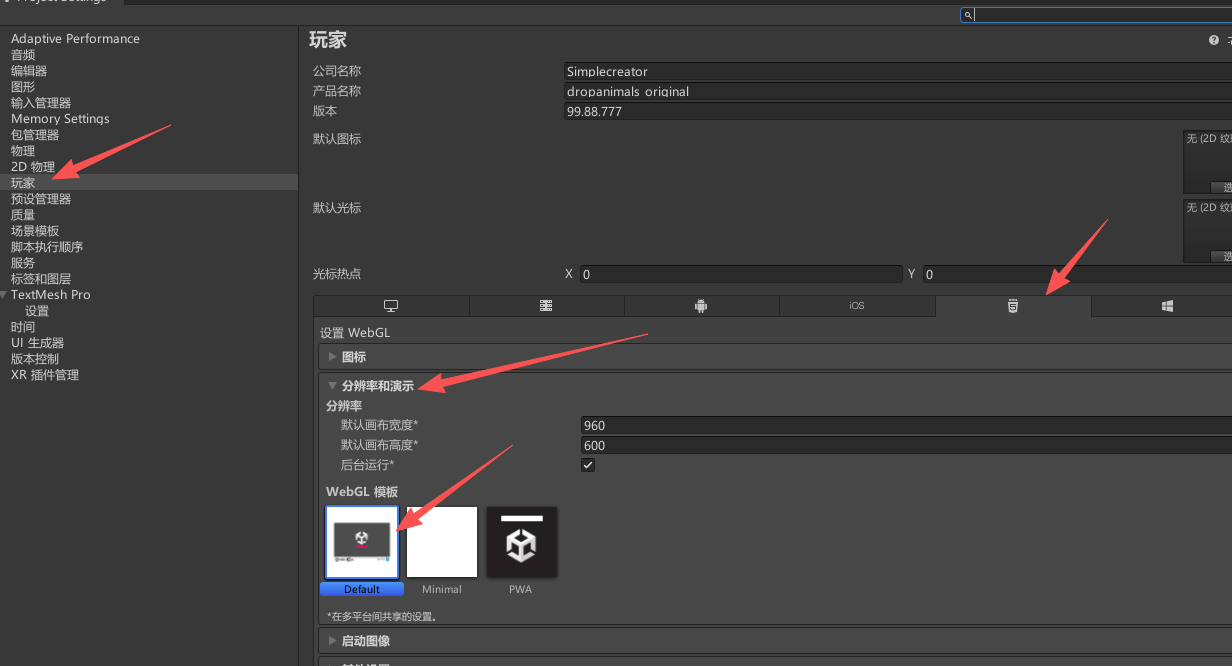Screen dimensions: 1232x666
Task: Edit the 产品名称 field
Action: point(898,91)
